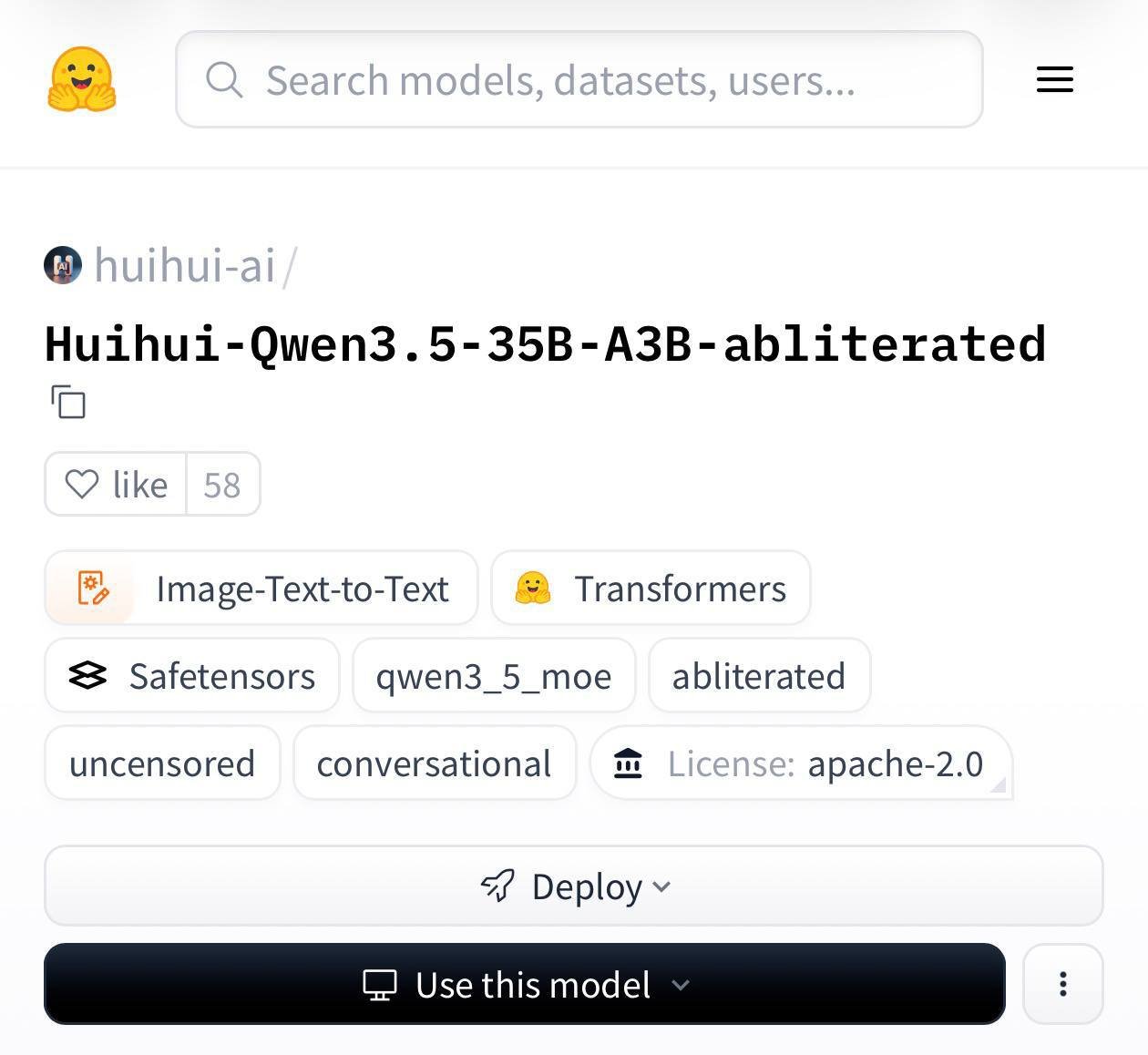The image size is (1148, 1055).
Task: Click the heart icon to like
Action: [84, 484]
